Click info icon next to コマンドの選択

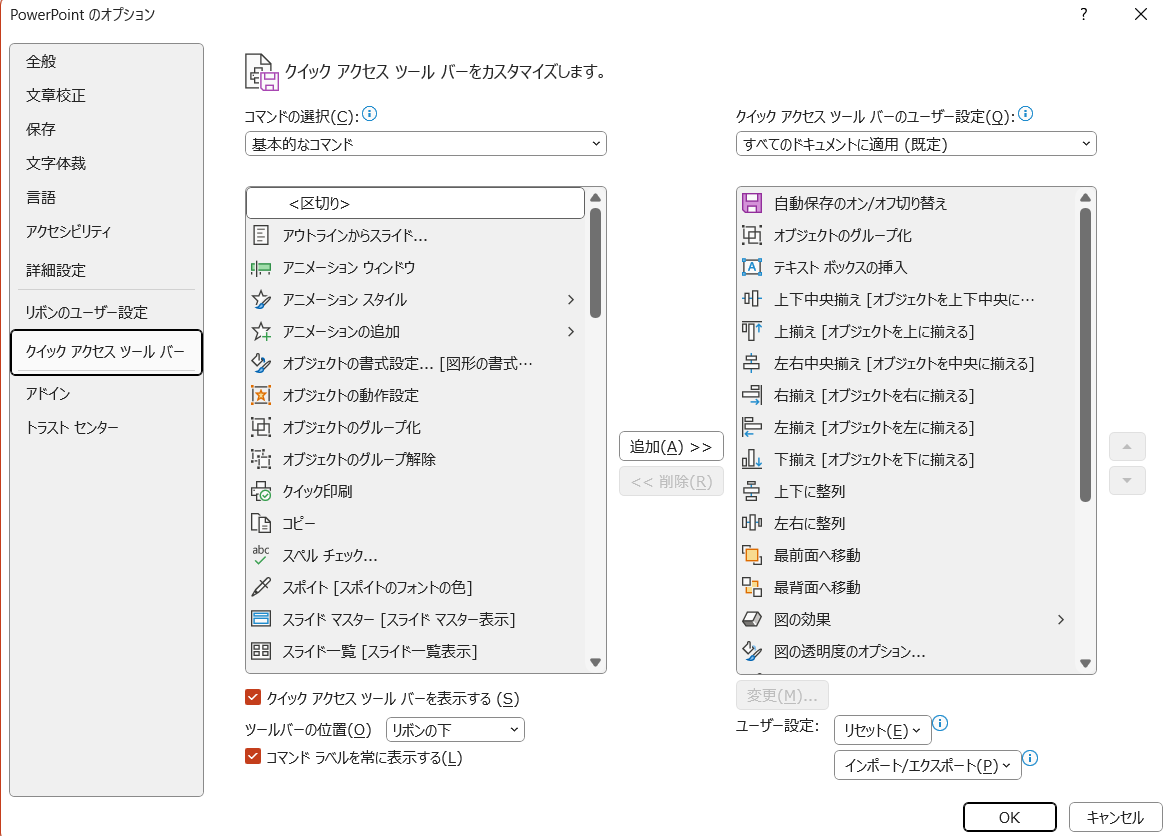(369, 113)
